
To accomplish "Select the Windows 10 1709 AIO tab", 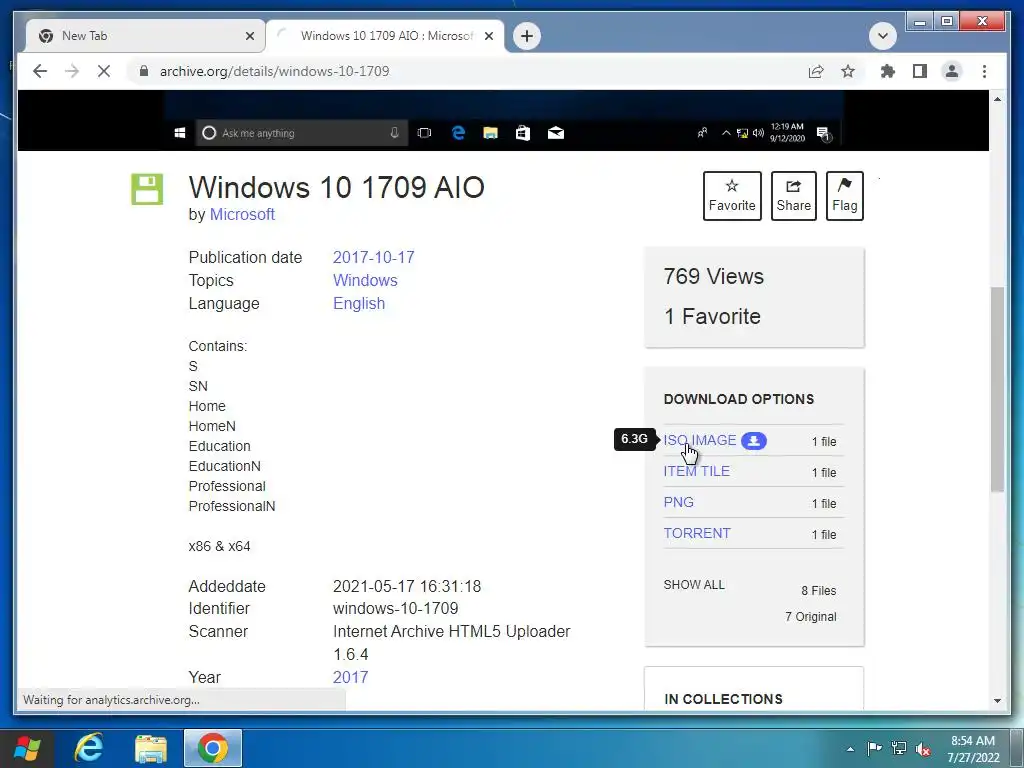I will (x=385, y=36).
